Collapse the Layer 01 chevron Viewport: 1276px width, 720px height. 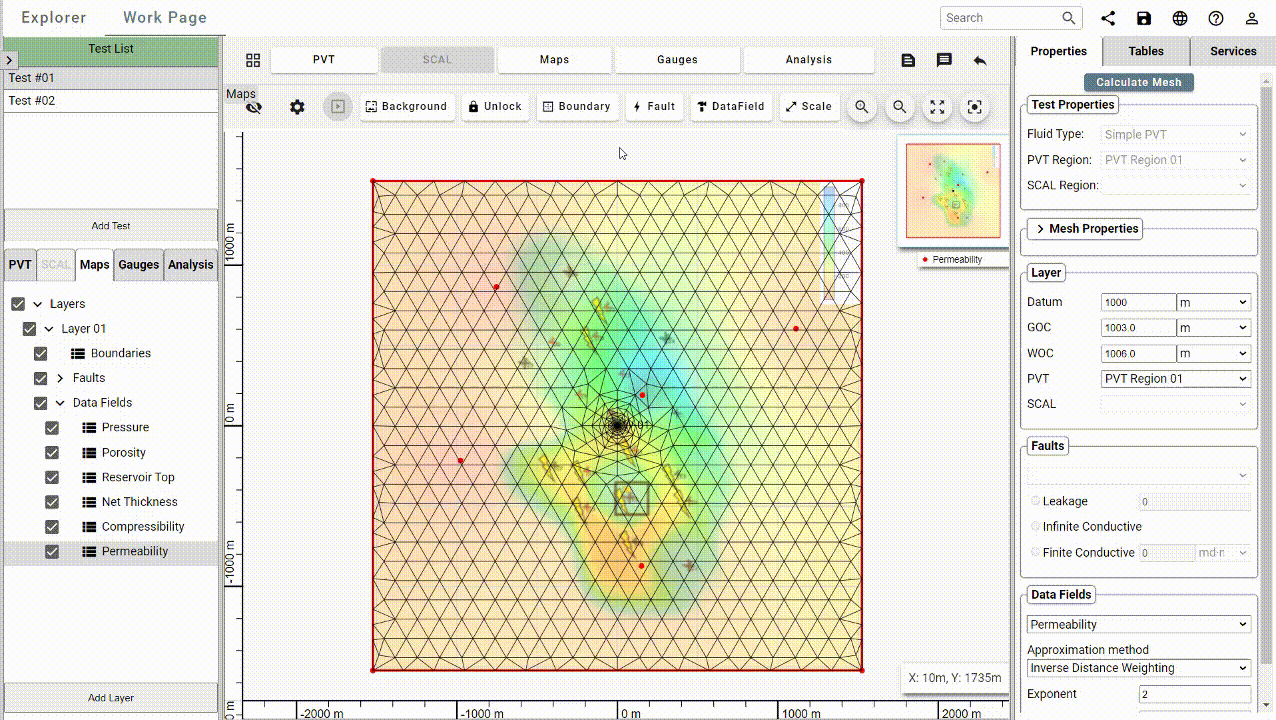point(49,329)
